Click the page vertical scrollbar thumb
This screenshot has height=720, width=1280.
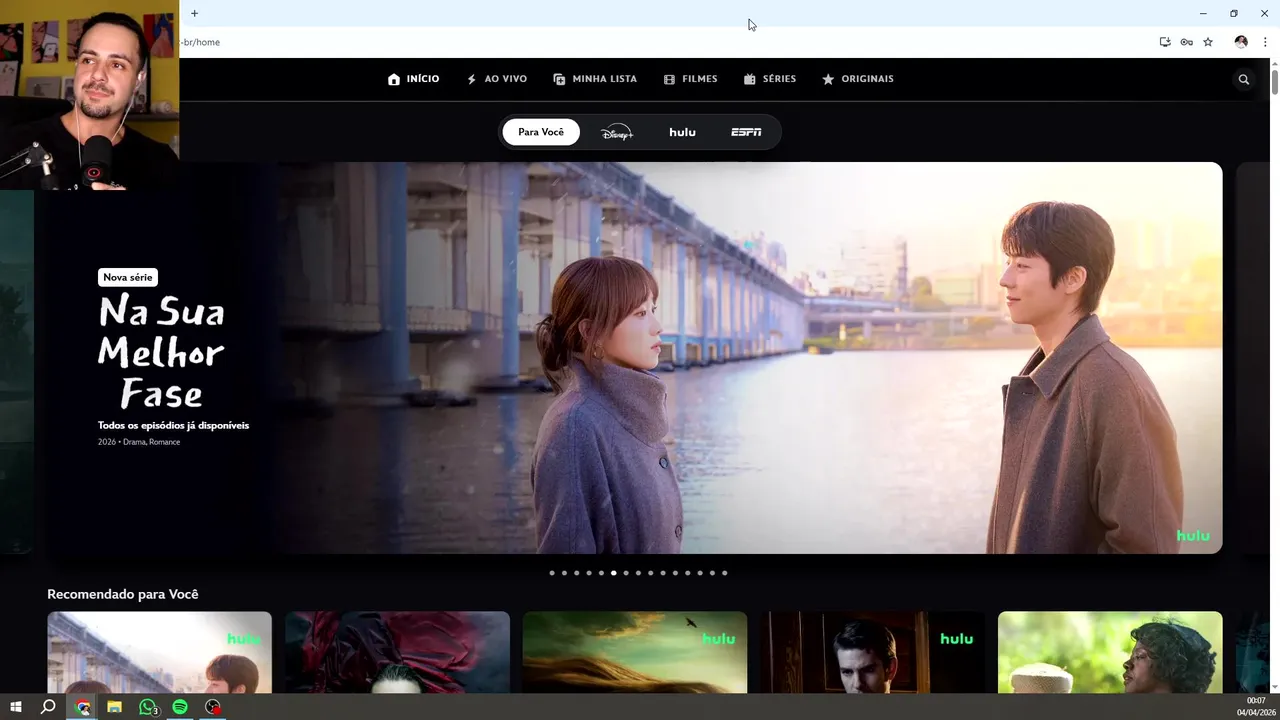(1274, 83)
